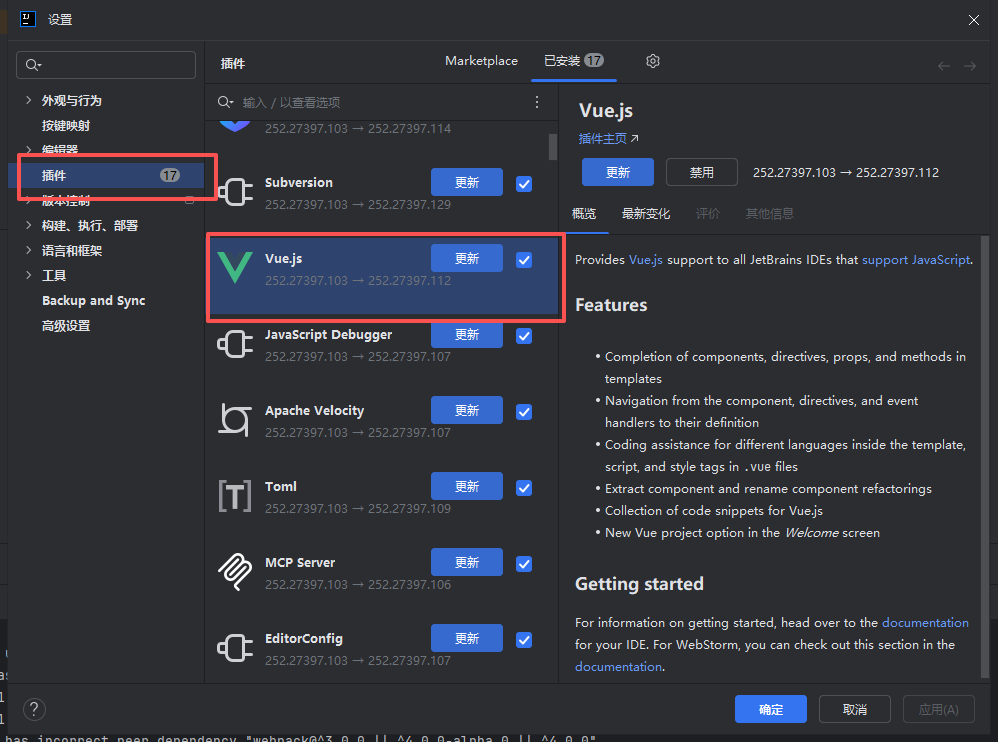The width and height of the screenshot is (998, 742).
Task: Select 高级设置 in the settings tree
Action: 66,326
